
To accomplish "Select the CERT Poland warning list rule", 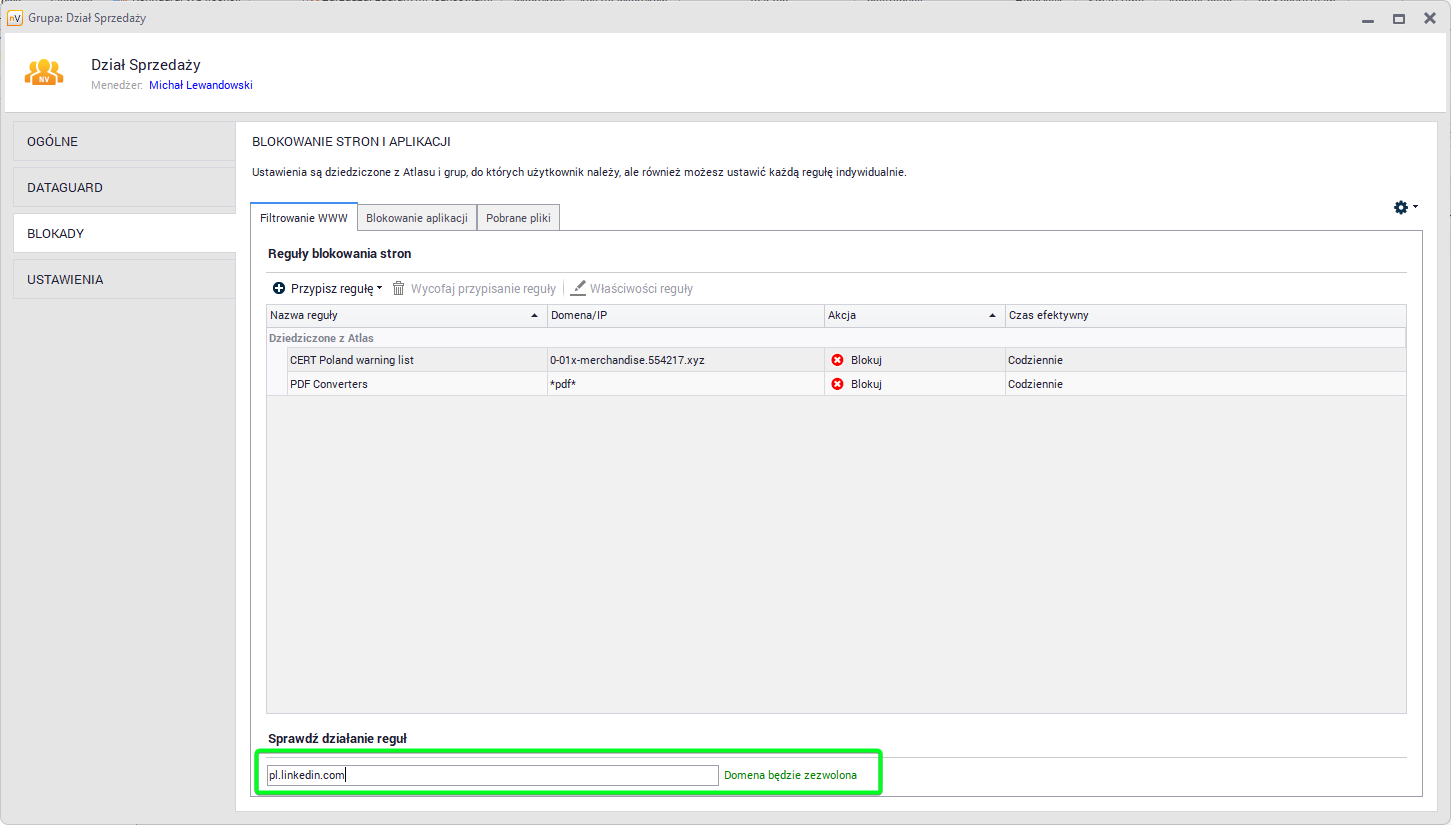I will pyautogui.click(x=351, y=360).
